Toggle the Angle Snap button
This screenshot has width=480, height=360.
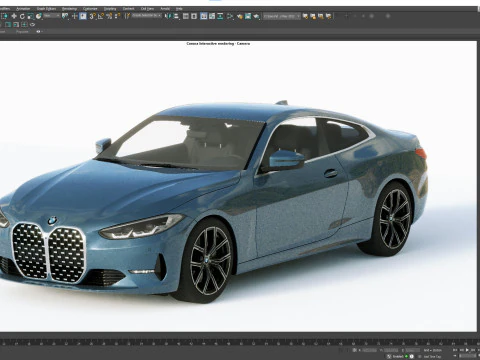click(101, 16)
